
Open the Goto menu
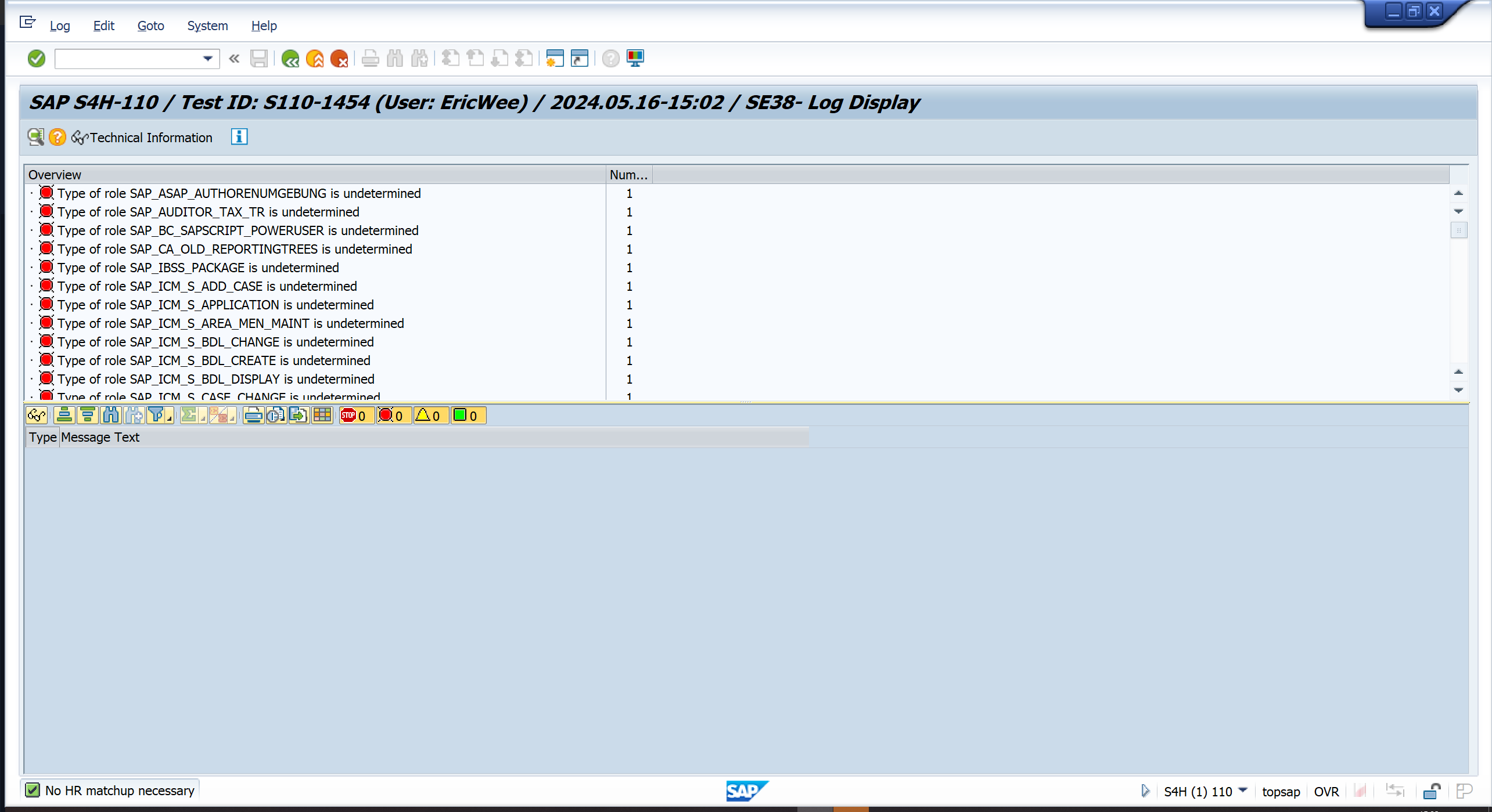click(150, 26)
